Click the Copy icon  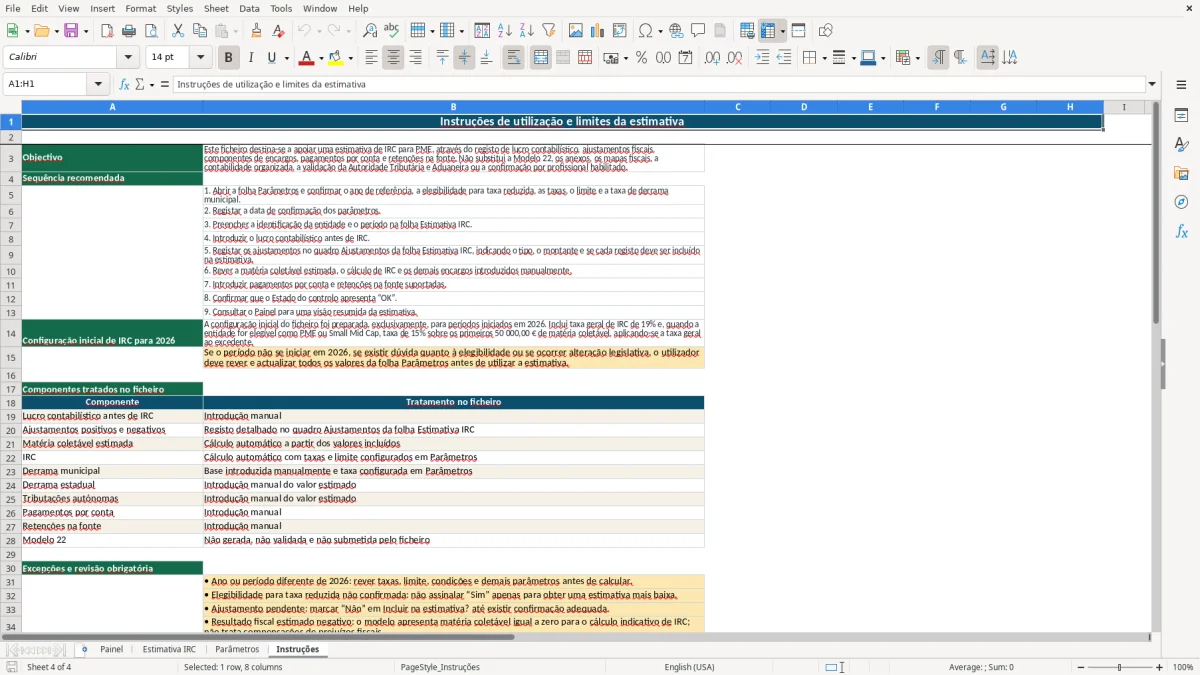[200, 31]
